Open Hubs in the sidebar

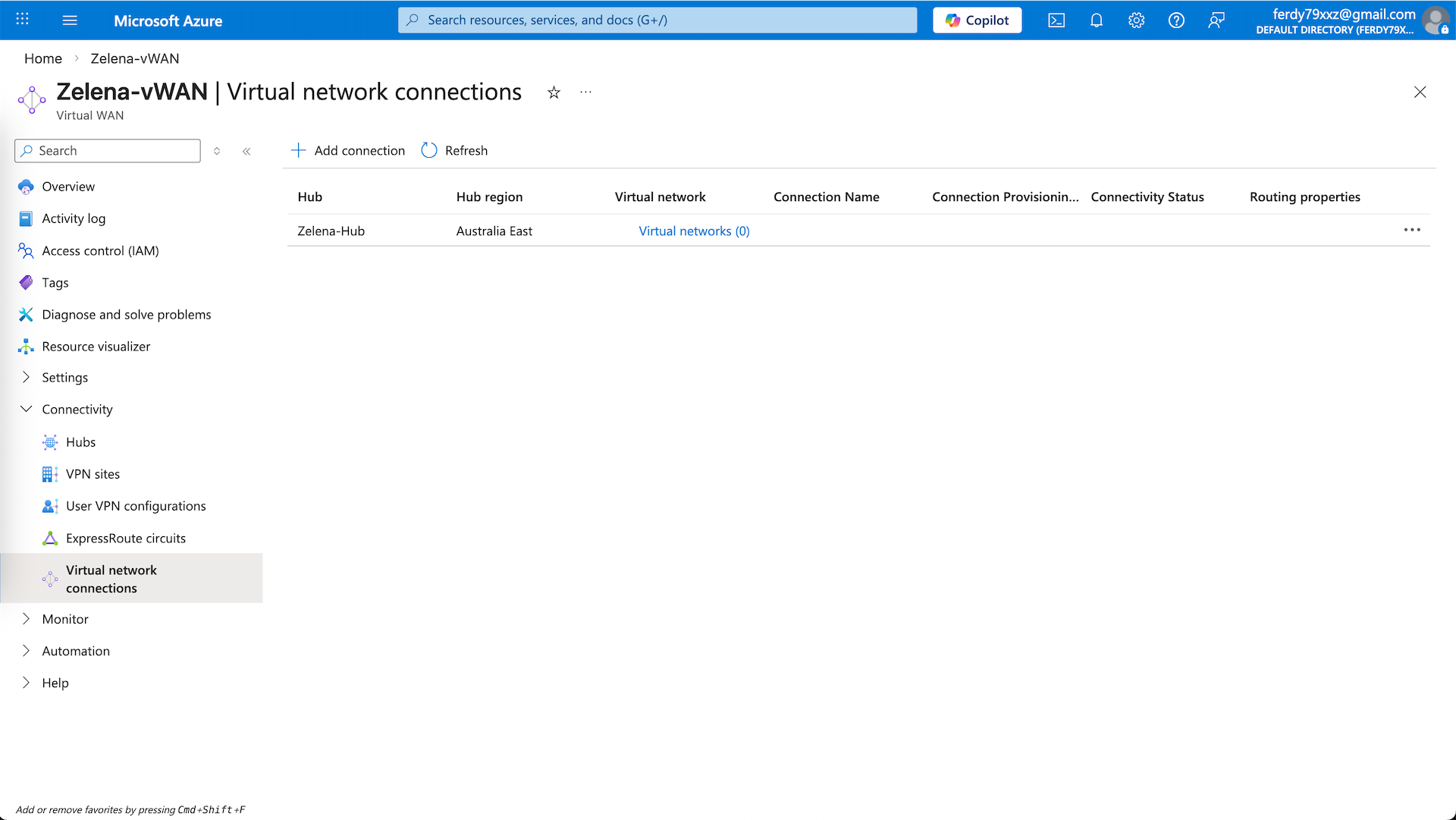click(x=80, y=442)
